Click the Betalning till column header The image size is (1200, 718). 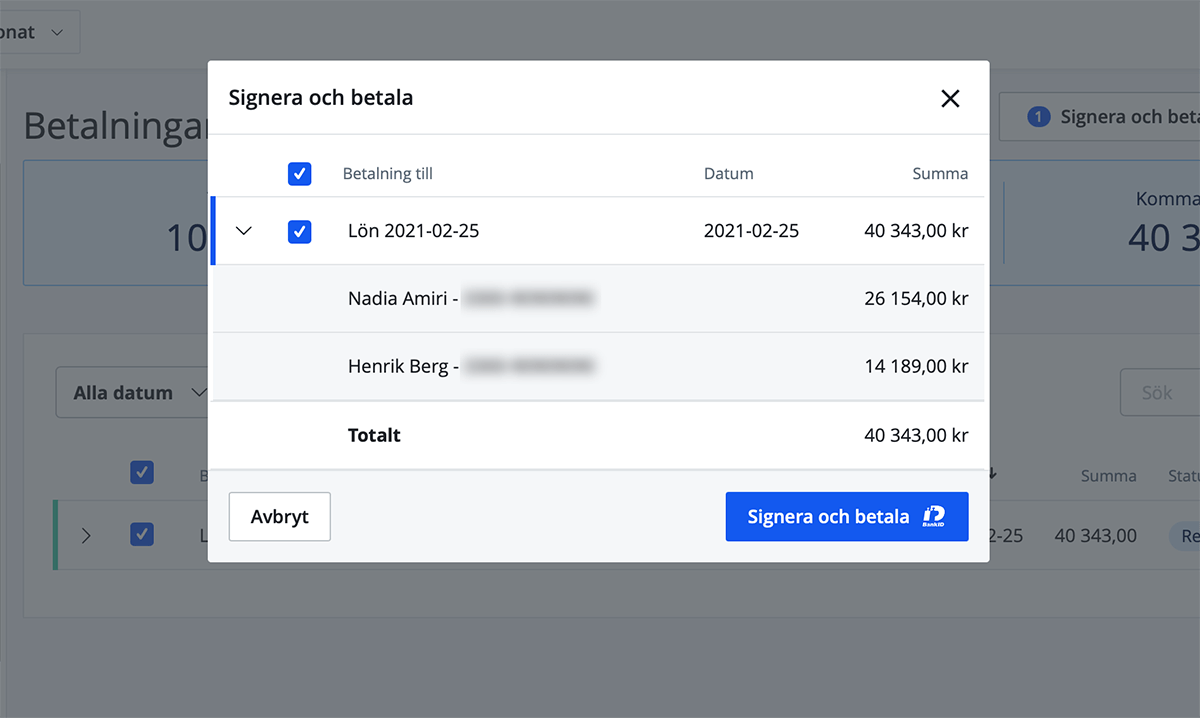click(388, 174)
